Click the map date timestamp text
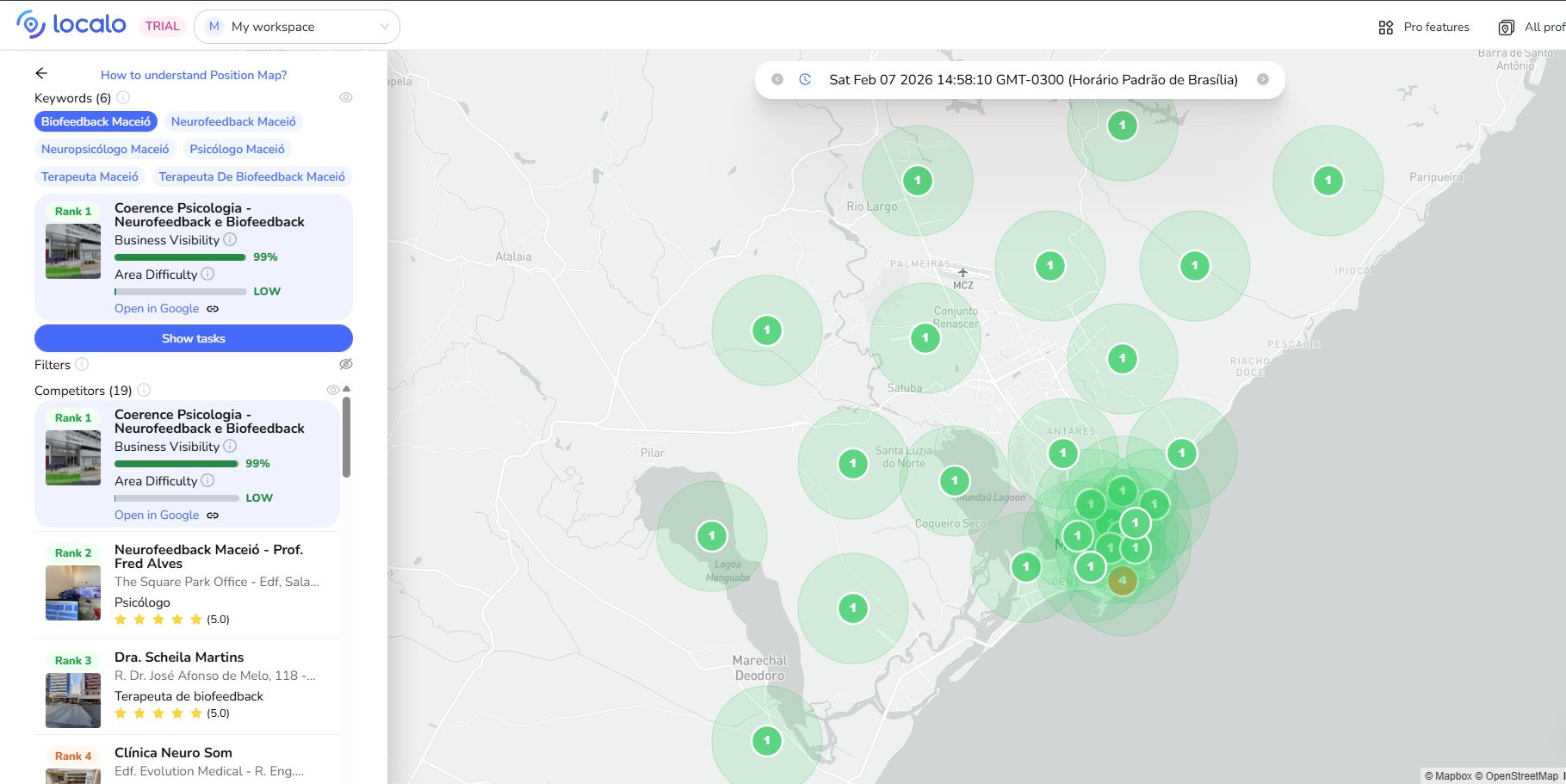This screenshot has width=1566, height=784. [x=1033, y=79]
